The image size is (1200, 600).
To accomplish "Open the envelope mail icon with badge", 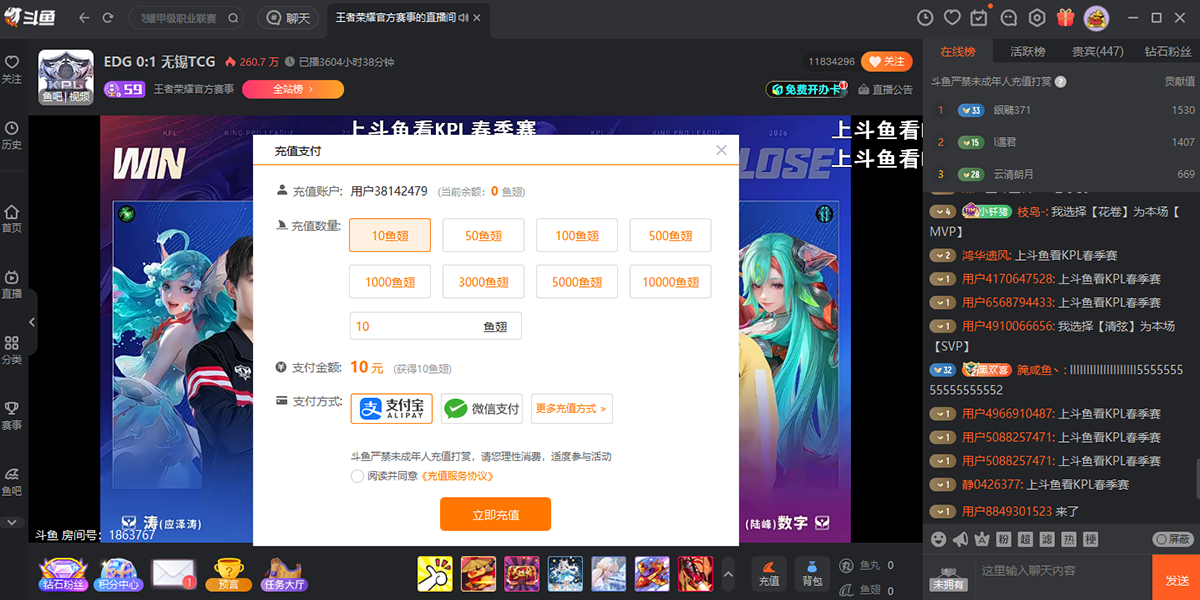I will click(x=172, y=573).
